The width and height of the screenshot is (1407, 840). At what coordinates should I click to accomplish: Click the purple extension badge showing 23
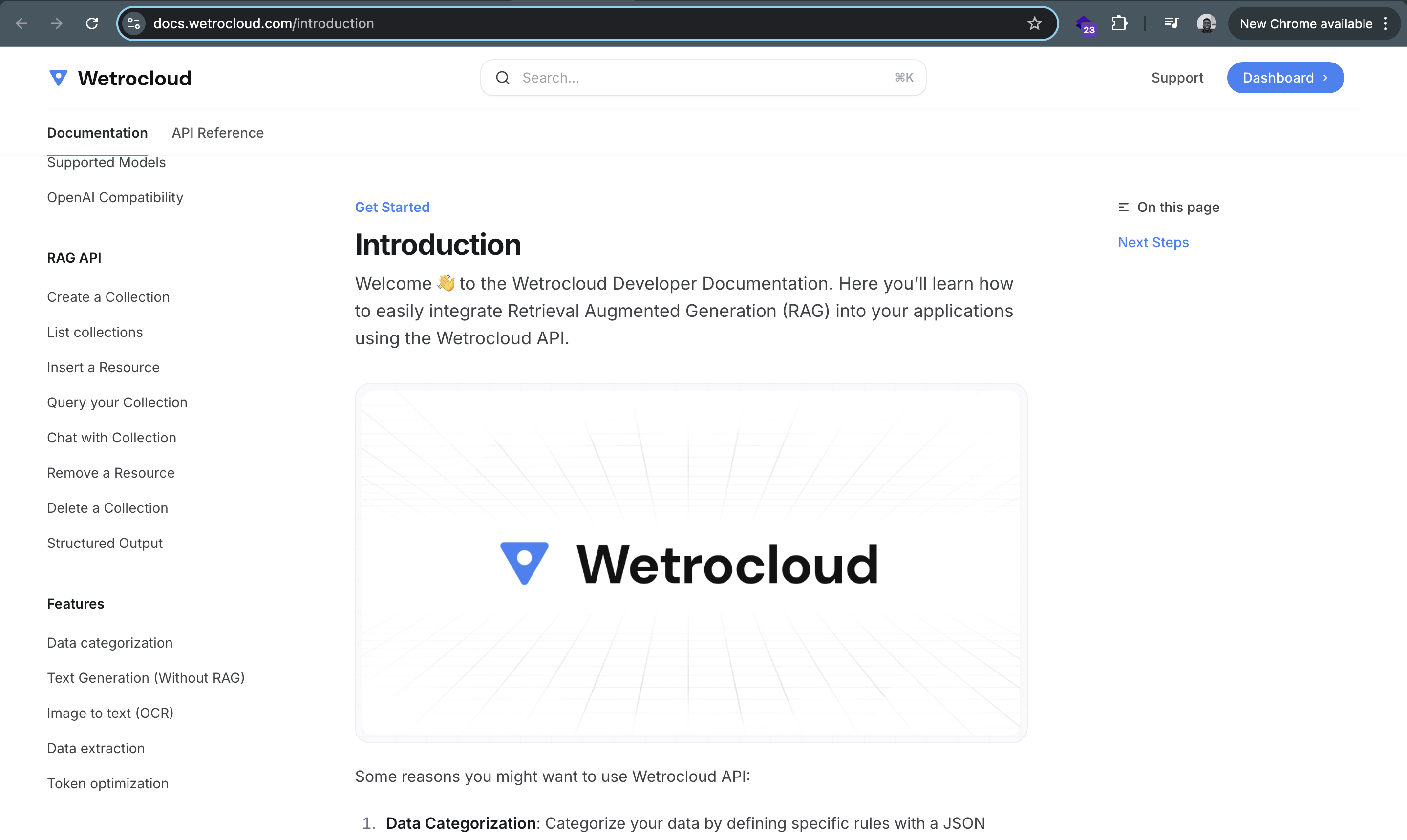(1086, 25)
